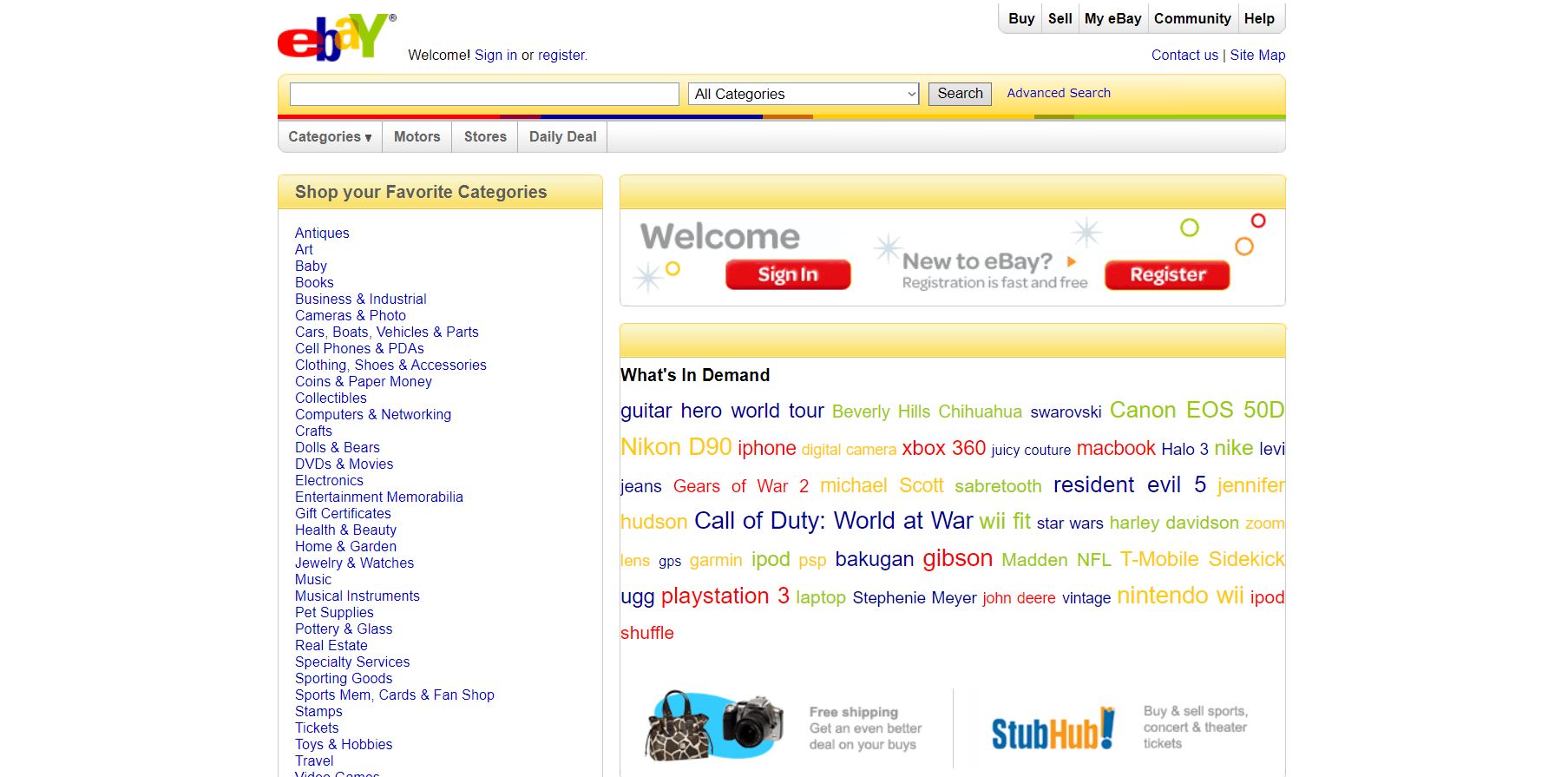1568x777 pixels.
Task: Browse Sporting Goods category
Action: coord(344,678)
